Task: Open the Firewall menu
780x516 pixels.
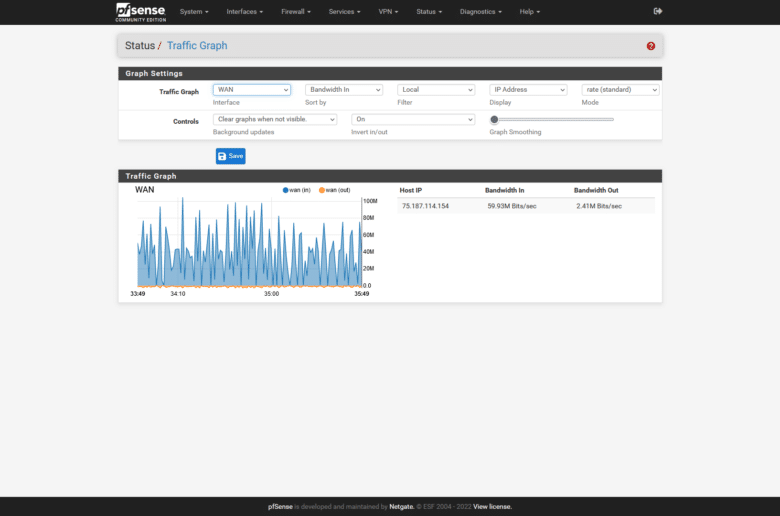Action: (x=295, y=11)
